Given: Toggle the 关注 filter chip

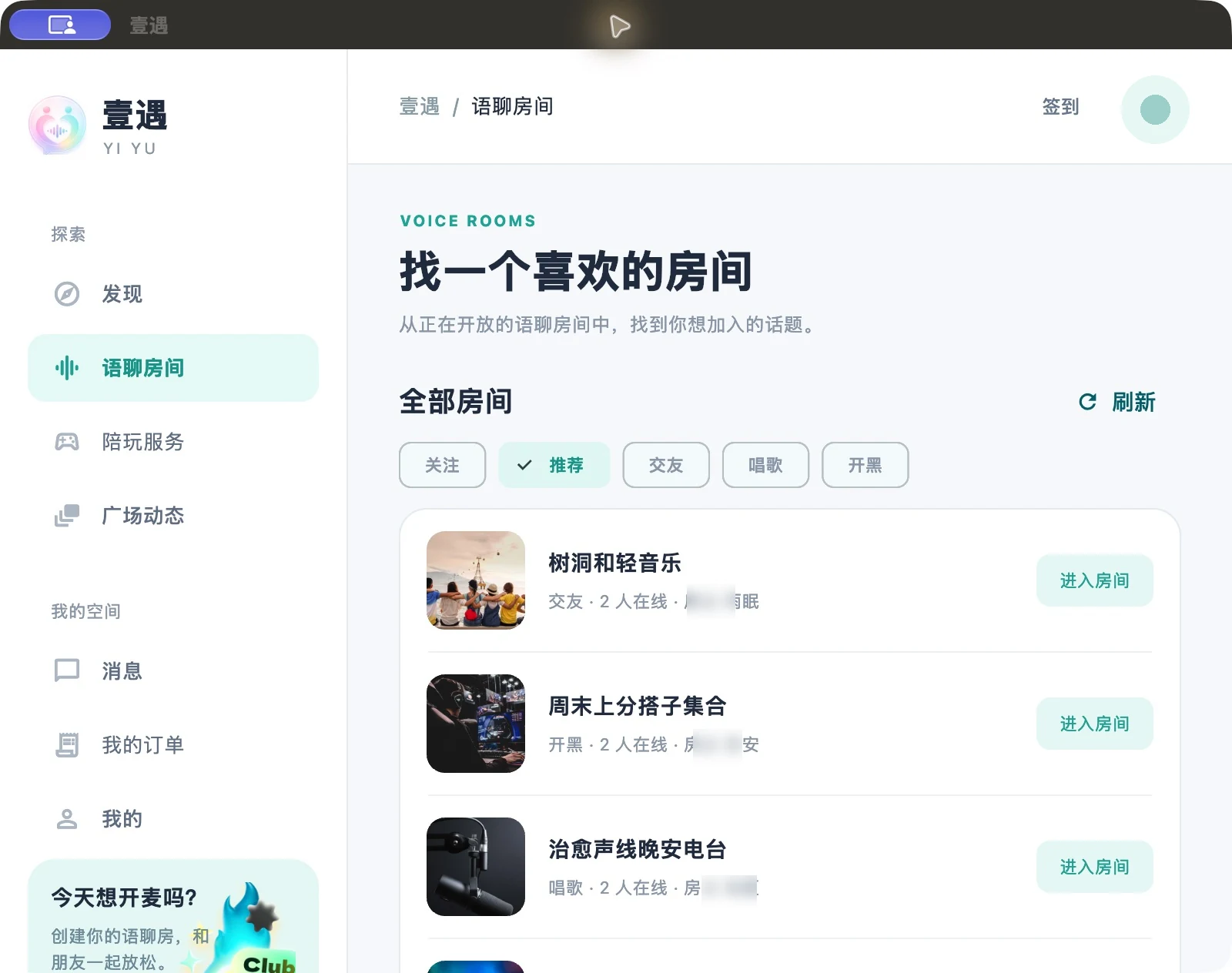Looking at the screenshot, I should [443, 465].
